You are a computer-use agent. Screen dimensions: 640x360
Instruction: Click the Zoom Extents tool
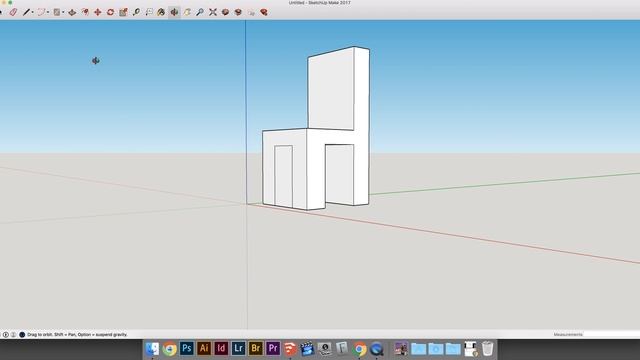213,12
